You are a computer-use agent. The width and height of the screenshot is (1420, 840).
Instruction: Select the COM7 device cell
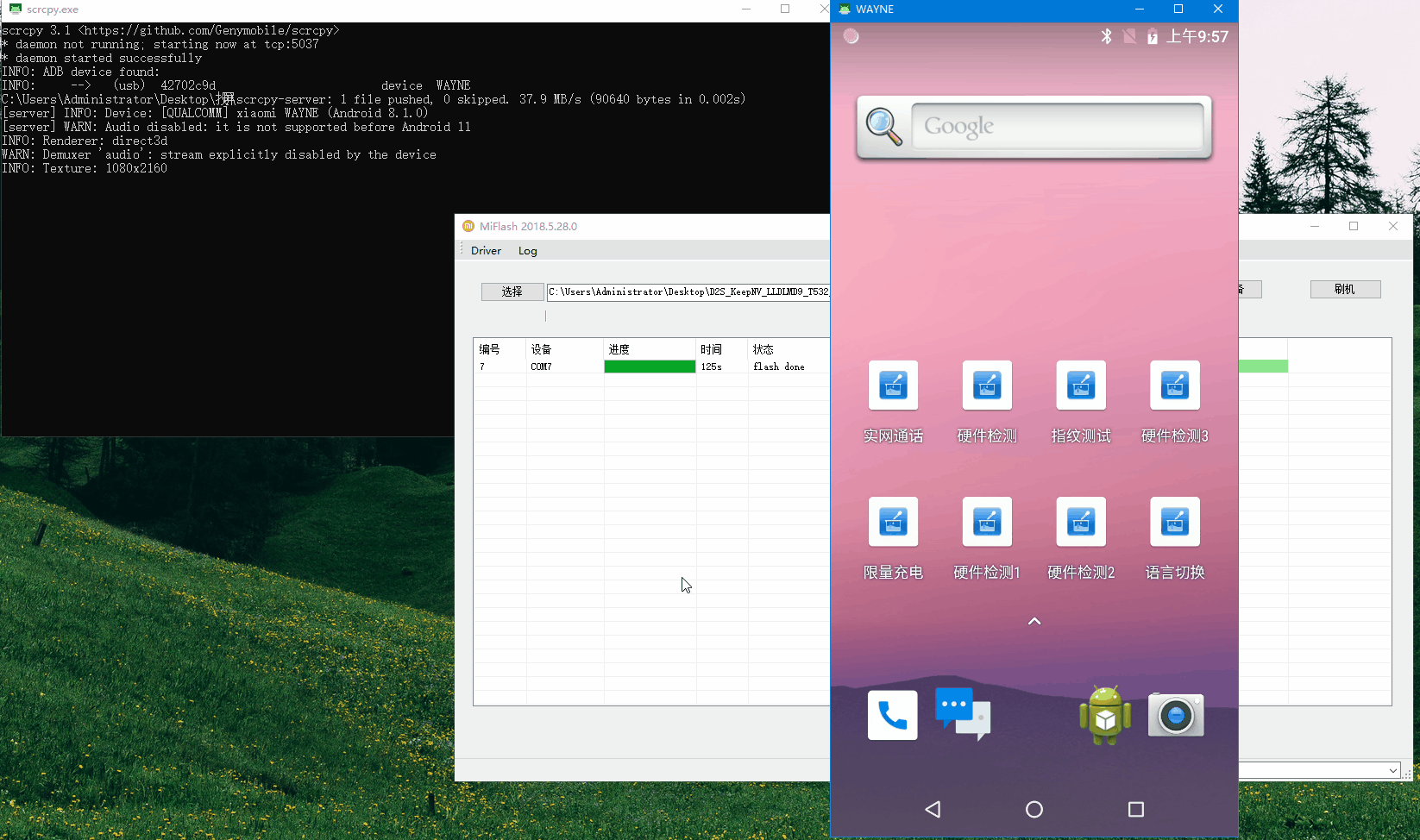point(565,367)
